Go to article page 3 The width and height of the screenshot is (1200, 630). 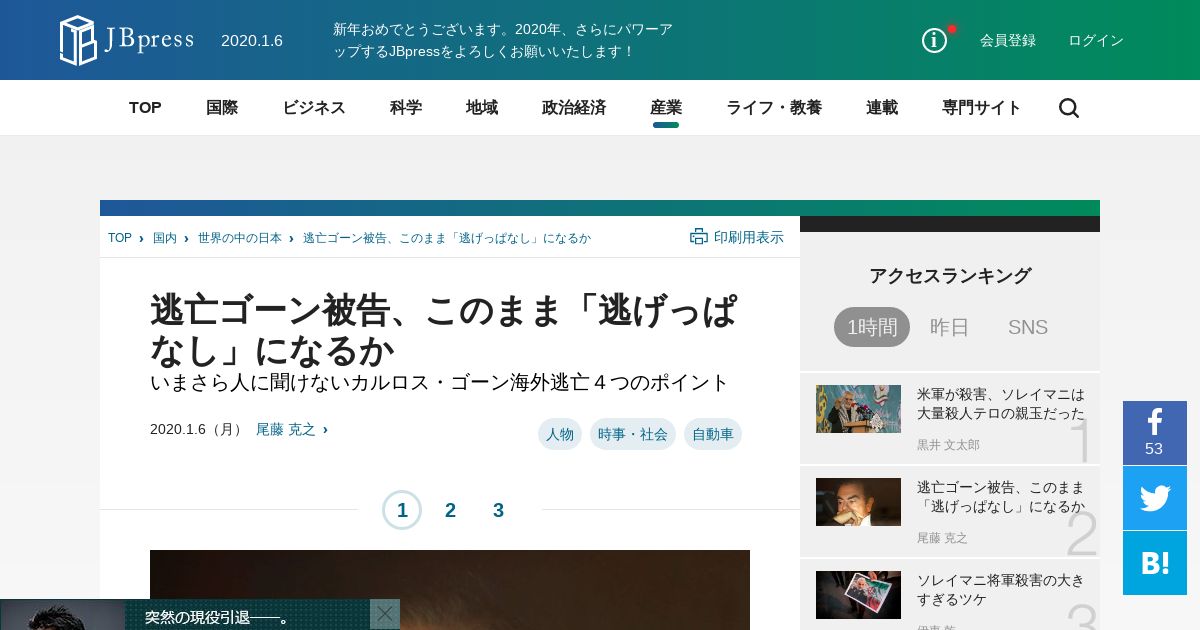[x=498, y=510]
